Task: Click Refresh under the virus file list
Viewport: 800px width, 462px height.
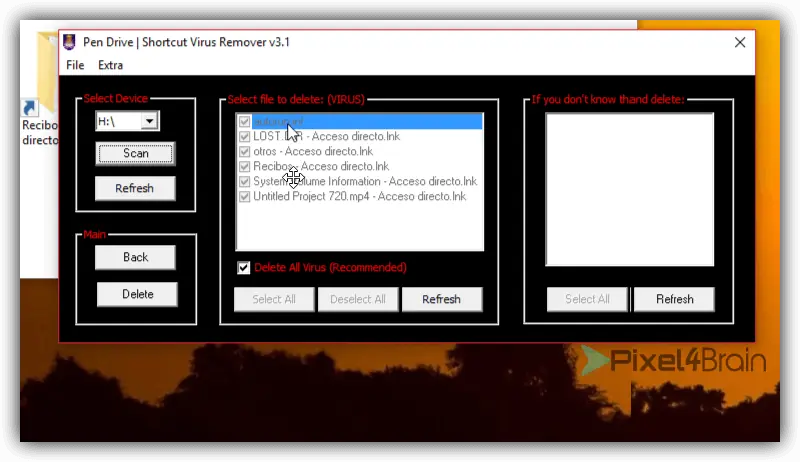Action: [442, 299]
